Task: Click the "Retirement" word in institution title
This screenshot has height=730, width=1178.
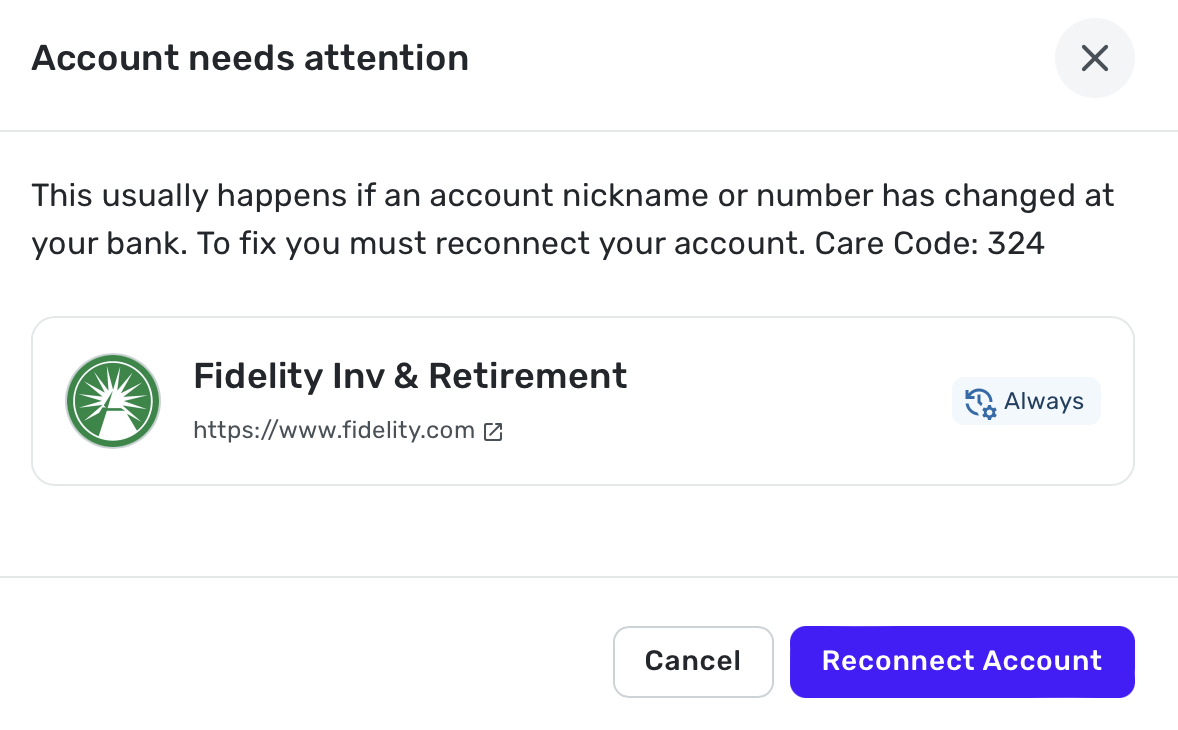Action: tap(527, 376)
